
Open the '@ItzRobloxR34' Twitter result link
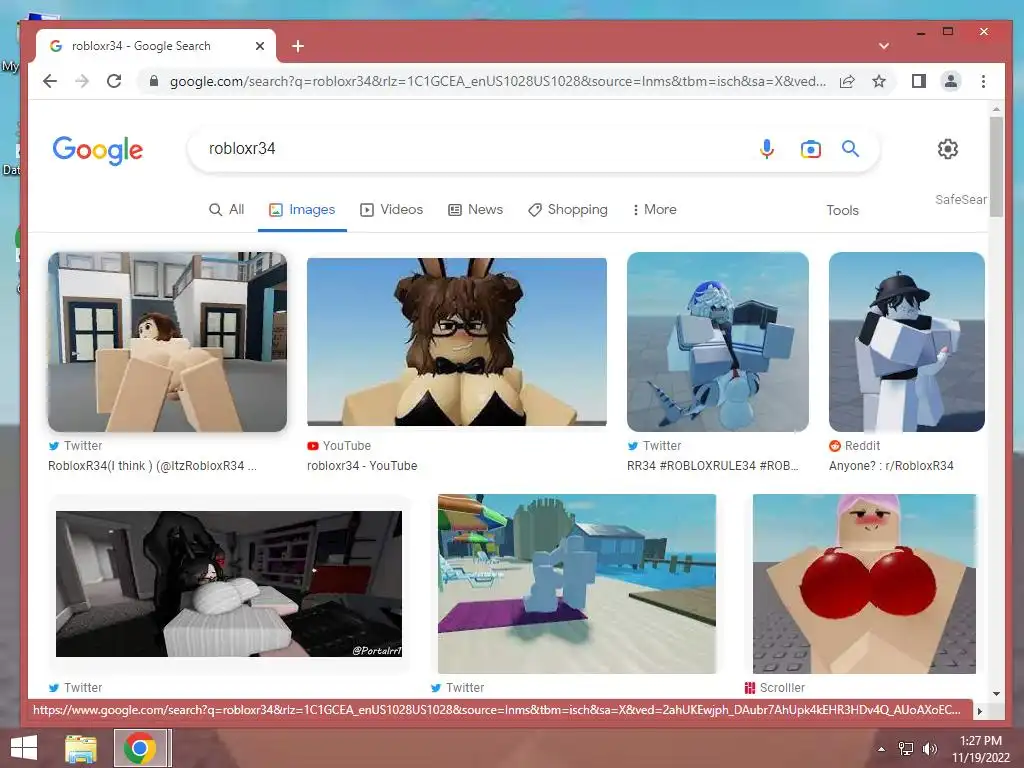click(x=152, y=466)
